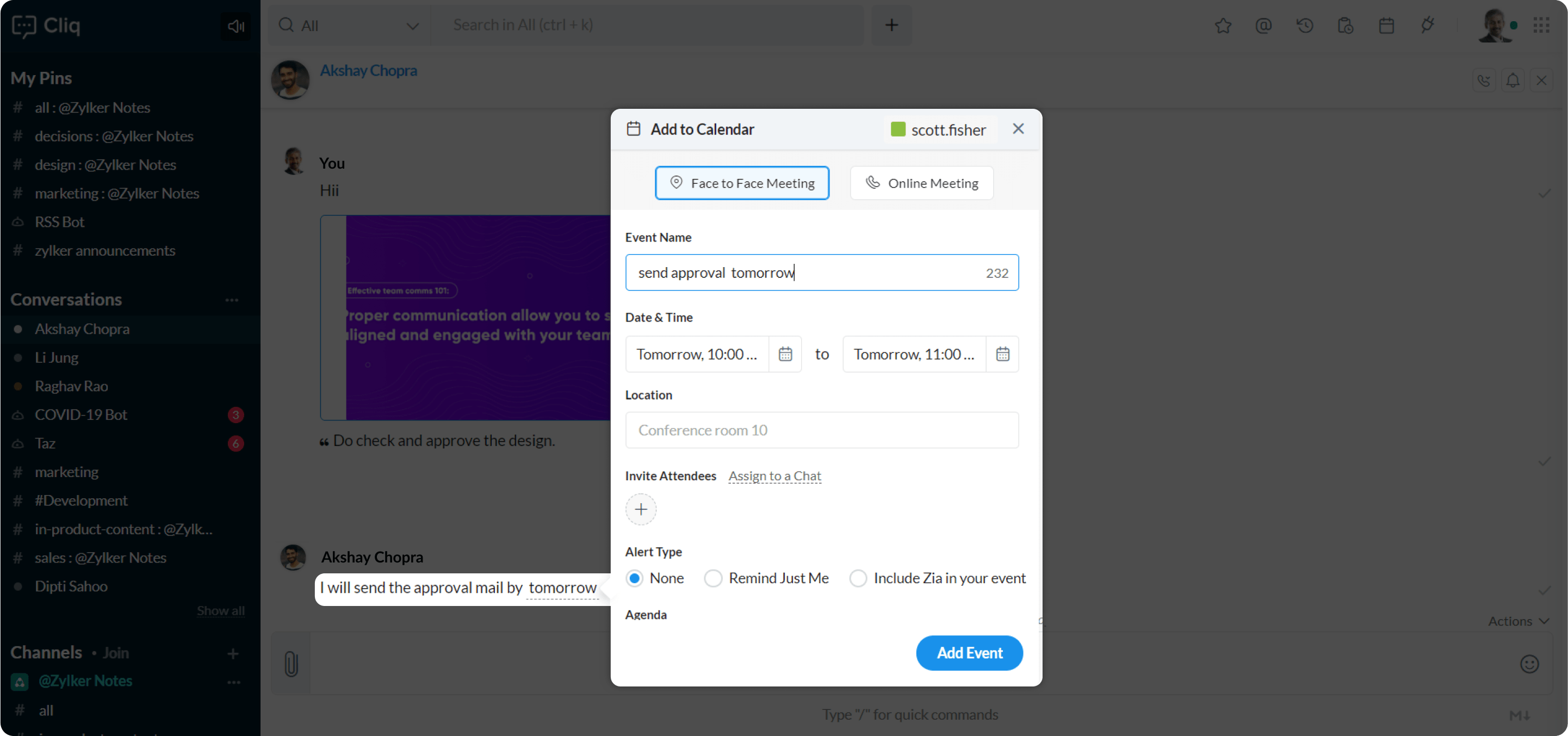Viewport: 1568px width, 736px height.
Task: Switch to Online Meeting tab
Action: pos(921,183)
